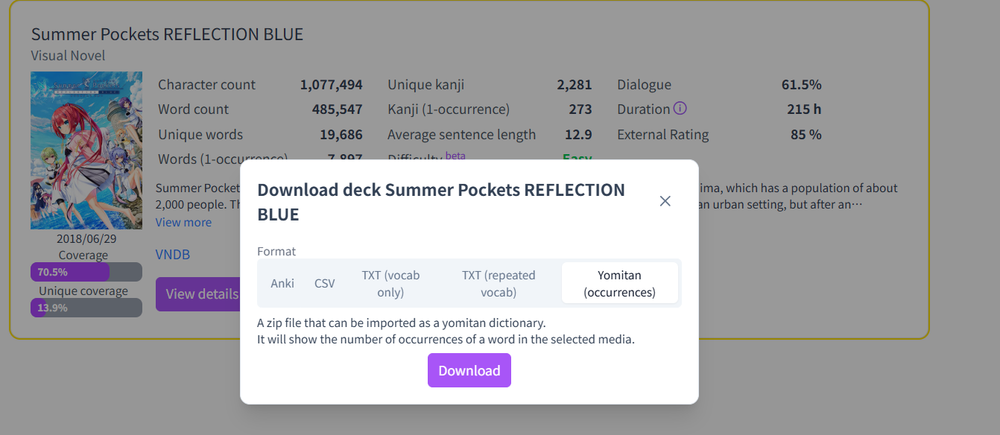Click the dialog's Yomitan dictionary description text
Image resolution: width=1000 pixels, height=435 pixels.
click(x=445, y=331)
